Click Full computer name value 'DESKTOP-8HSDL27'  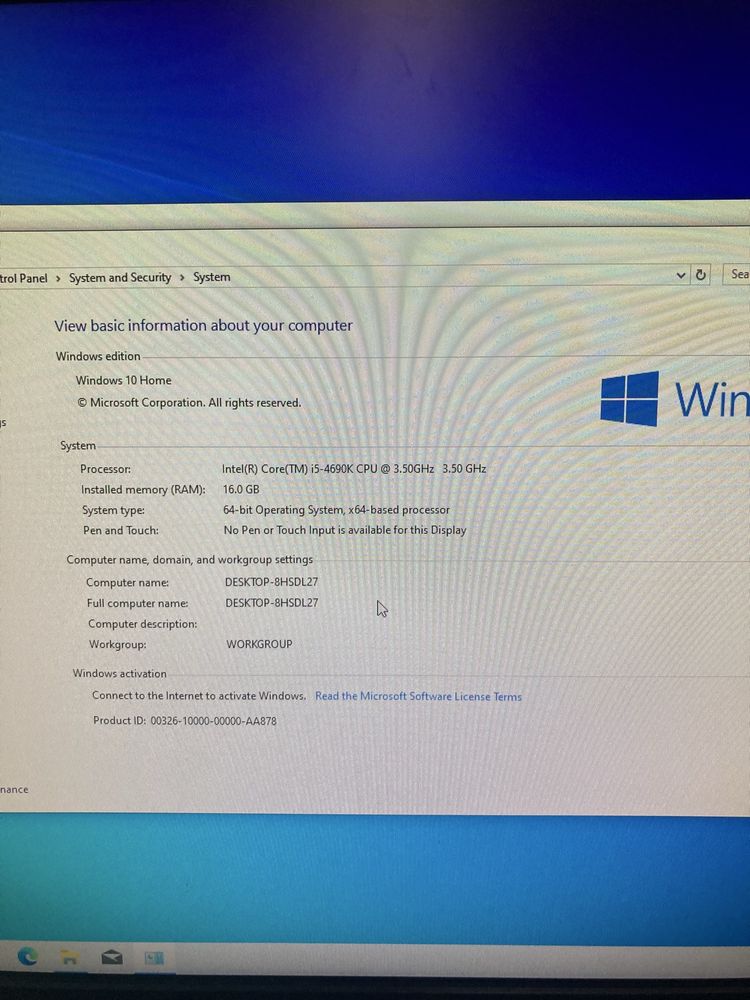(272, 603)
